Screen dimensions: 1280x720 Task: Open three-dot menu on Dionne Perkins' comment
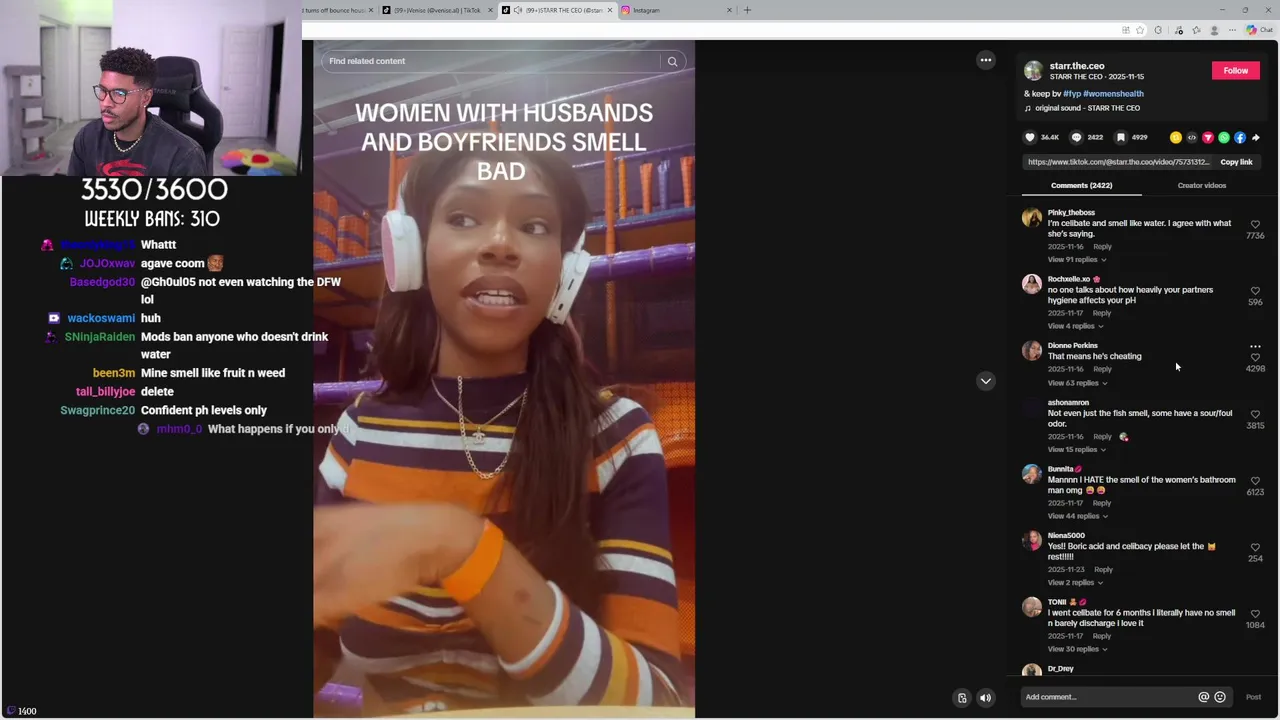1255,346
